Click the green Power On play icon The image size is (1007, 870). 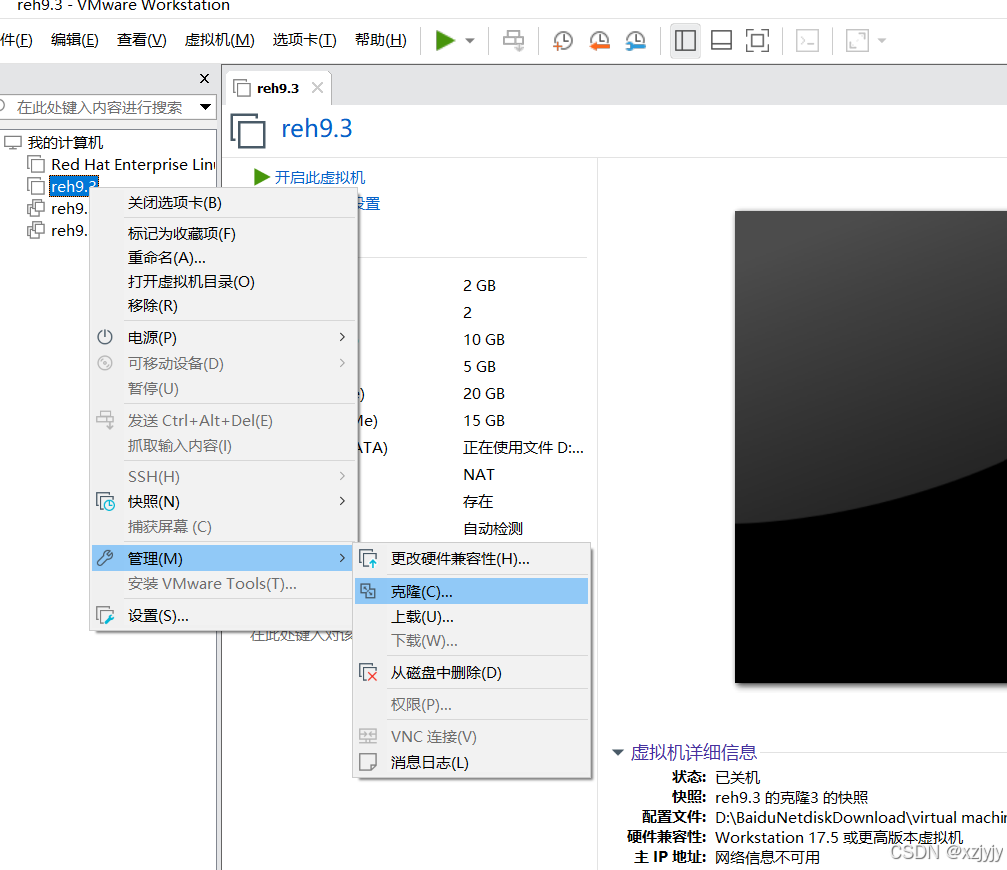(x=444, y=40)
